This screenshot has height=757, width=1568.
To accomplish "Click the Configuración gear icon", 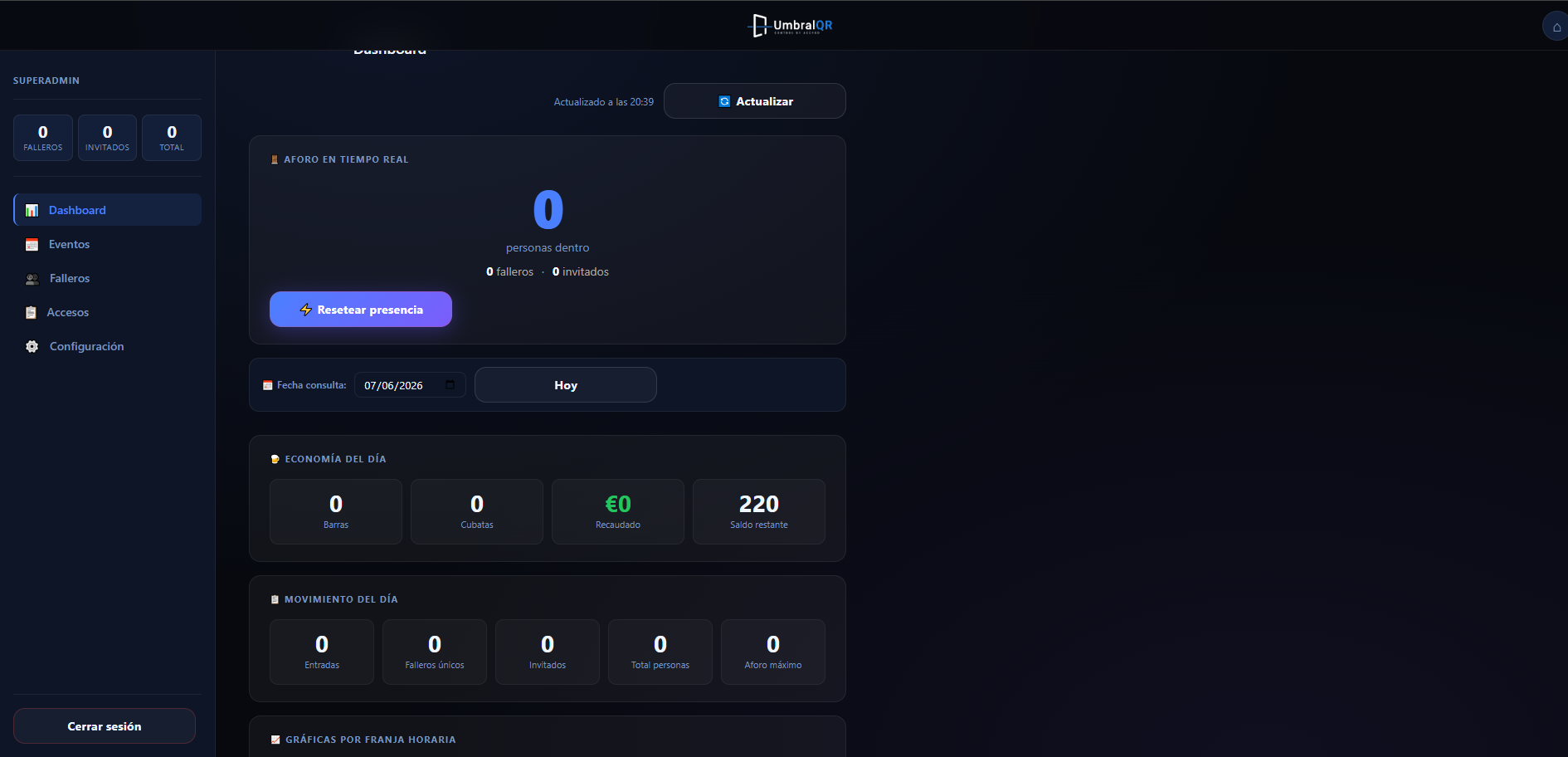I will (x=32, y=347).
